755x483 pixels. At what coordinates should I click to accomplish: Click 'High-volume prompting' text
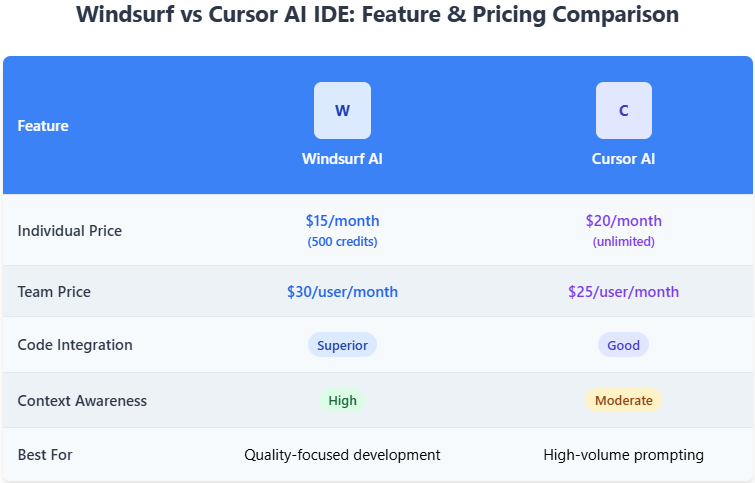coord(624,455)
